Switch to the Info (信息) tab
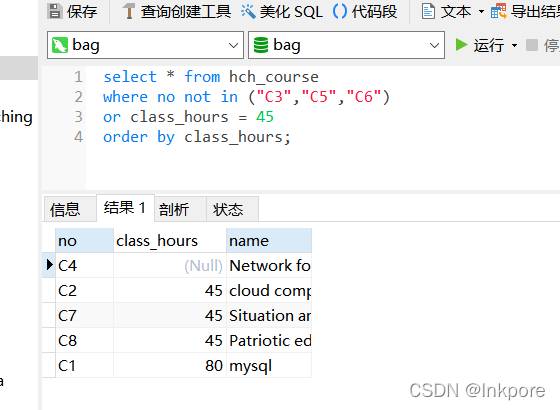The image size is (560, 410). pos(70,209)
